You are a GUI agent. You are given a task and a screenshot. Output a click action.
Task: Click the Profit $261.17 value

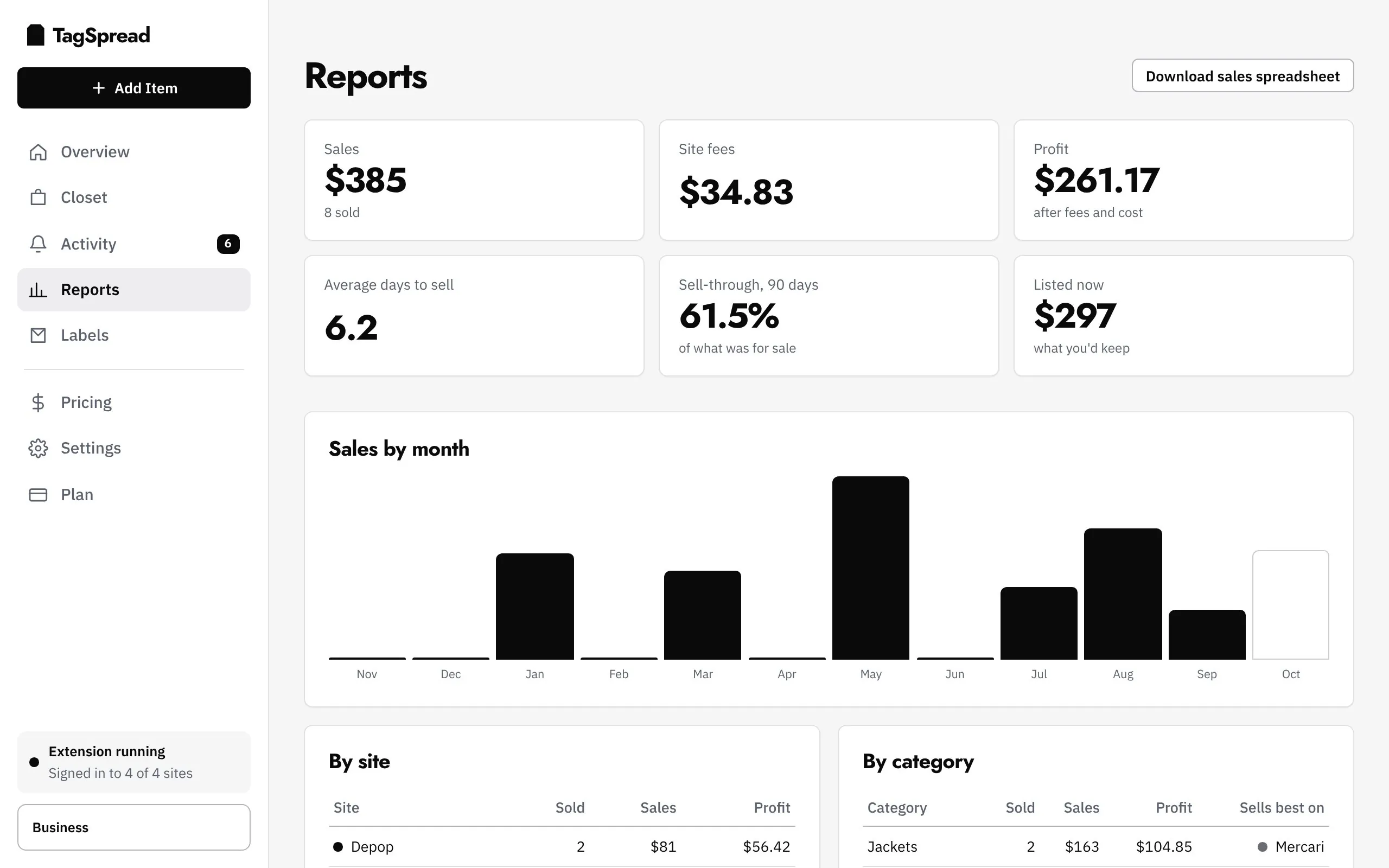pyautogui.click(x=1096, y=180)
